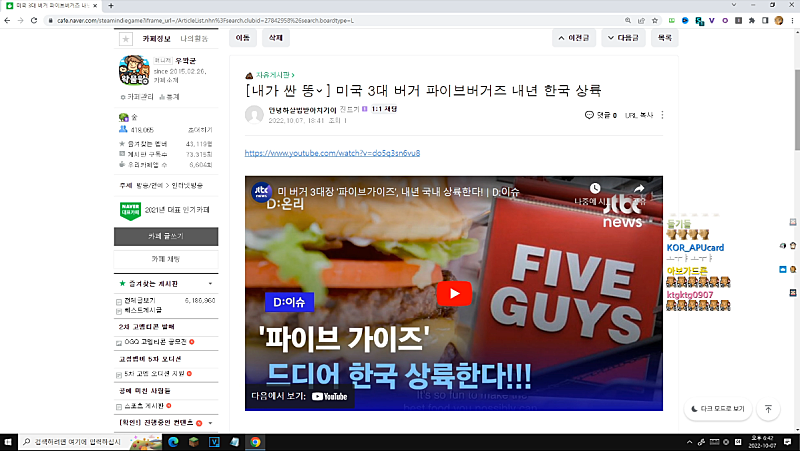Open 전체글보기 board
Image resolution: width=800 pixels, height=451 pixels.
click(140, 300)
